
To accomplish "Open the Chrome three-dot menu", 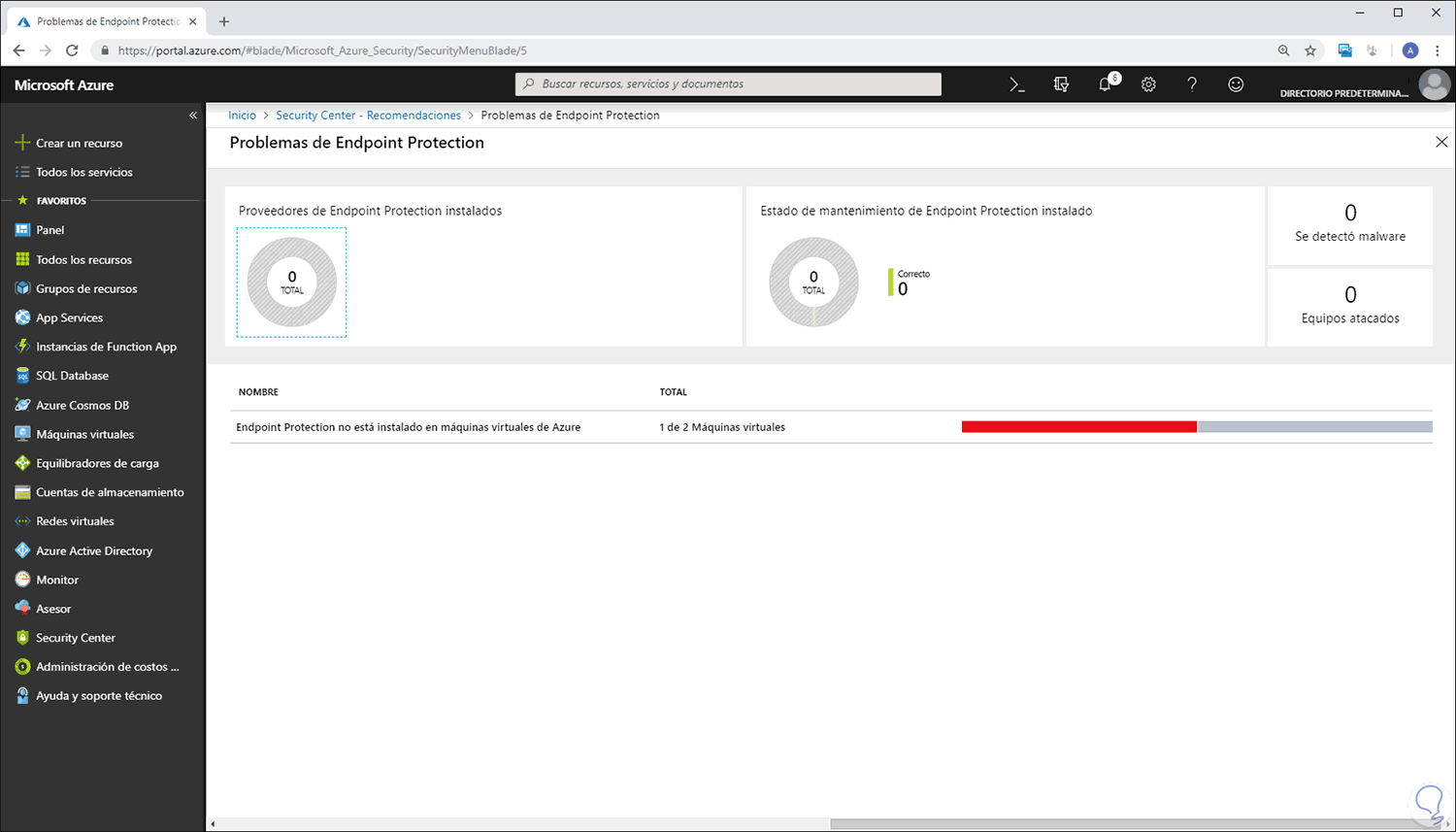I will coord(1438,50).
